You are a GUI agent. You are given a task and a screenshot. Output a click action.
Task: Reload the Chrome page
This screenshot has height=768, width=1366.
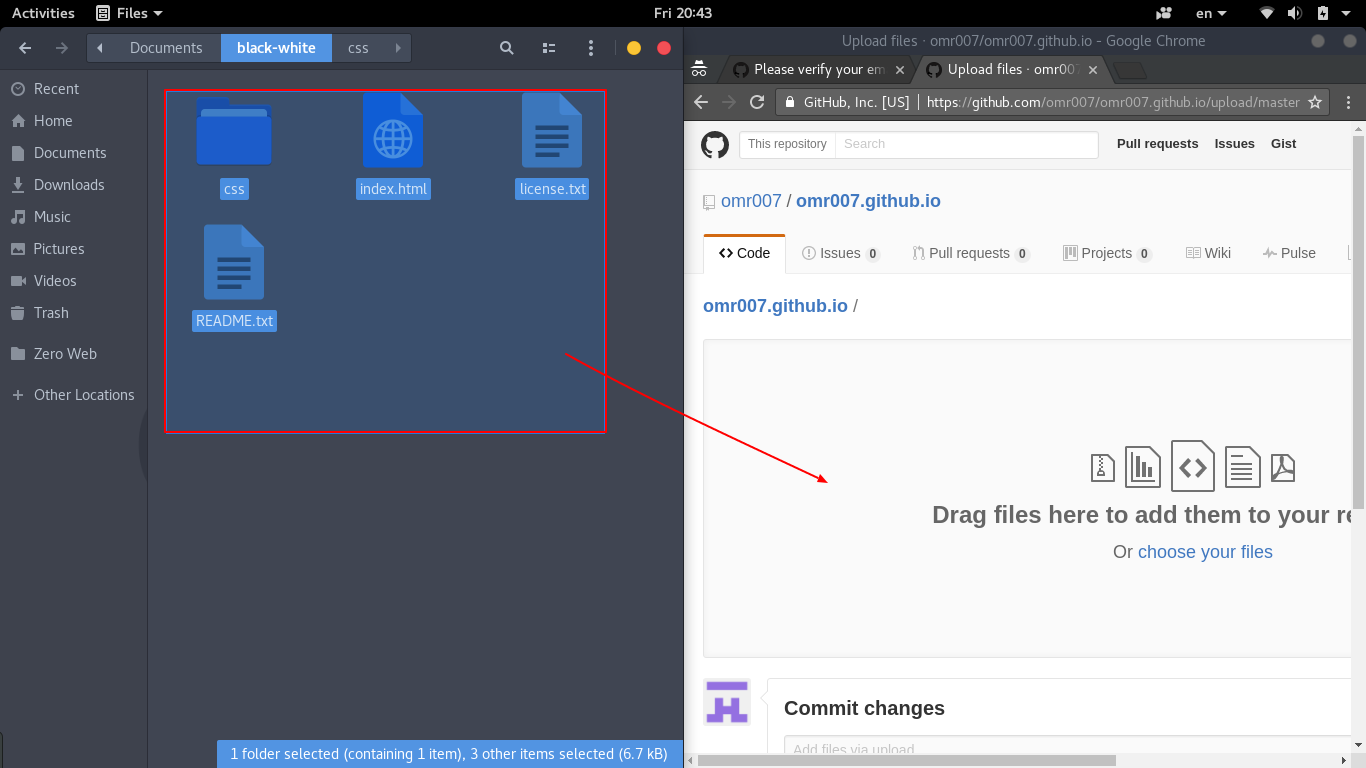(757, 102)
